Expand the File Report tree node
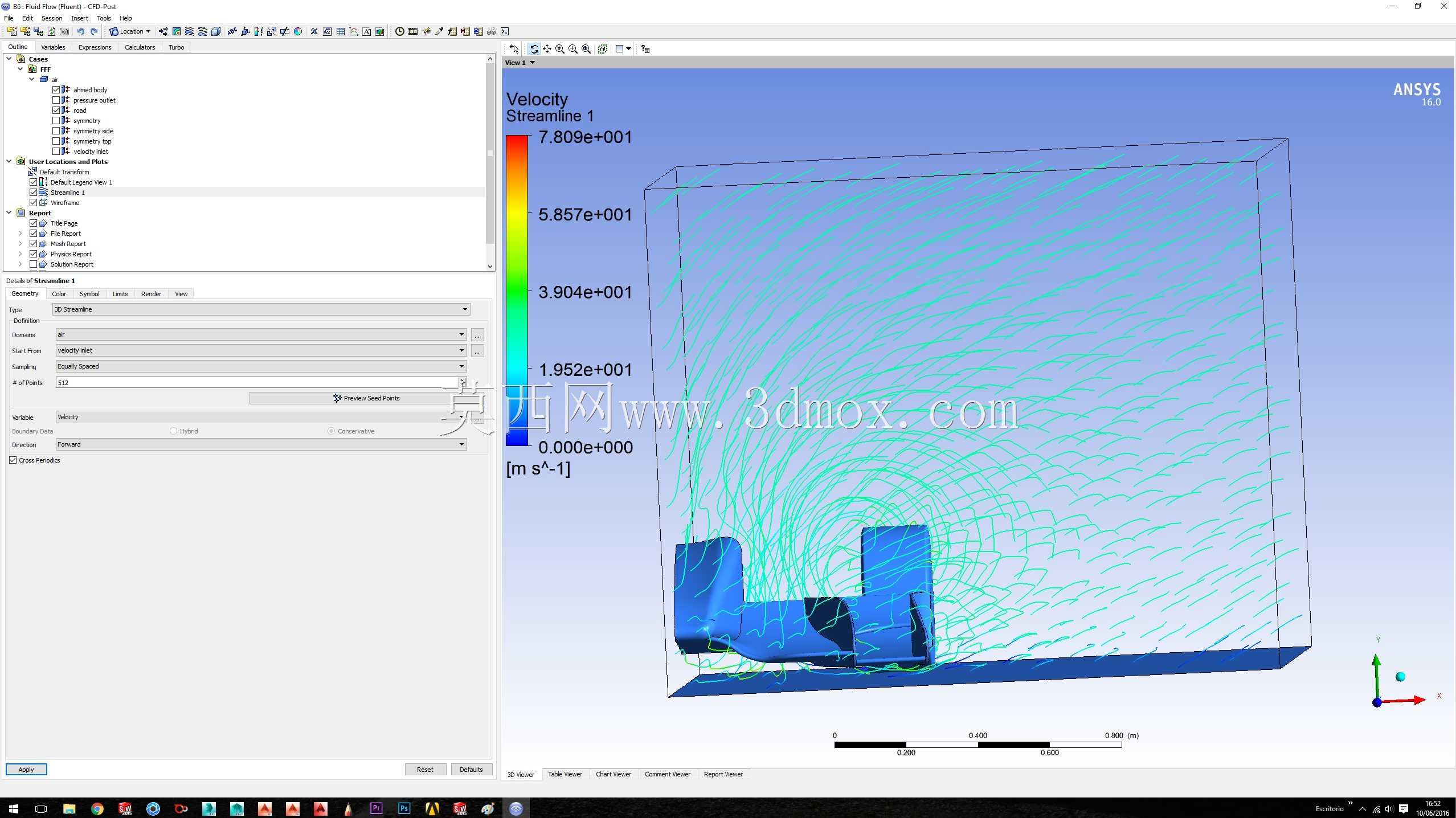The width and height of the screenshot is (1456, 818). [x=21, y=234]
